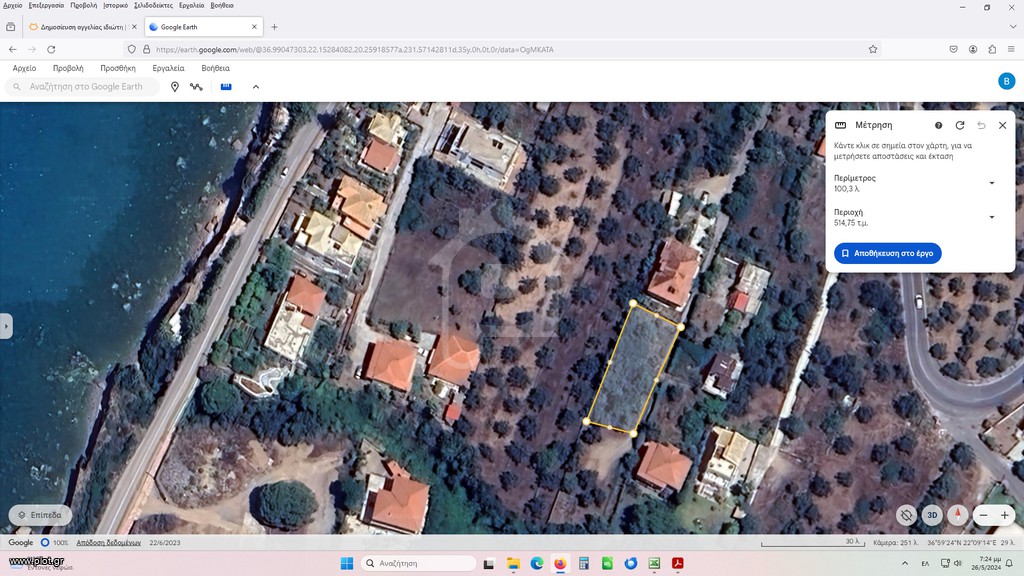1024x576 pixels.
Task: Click the rotation lock icon near 3D
Action: 906,515
